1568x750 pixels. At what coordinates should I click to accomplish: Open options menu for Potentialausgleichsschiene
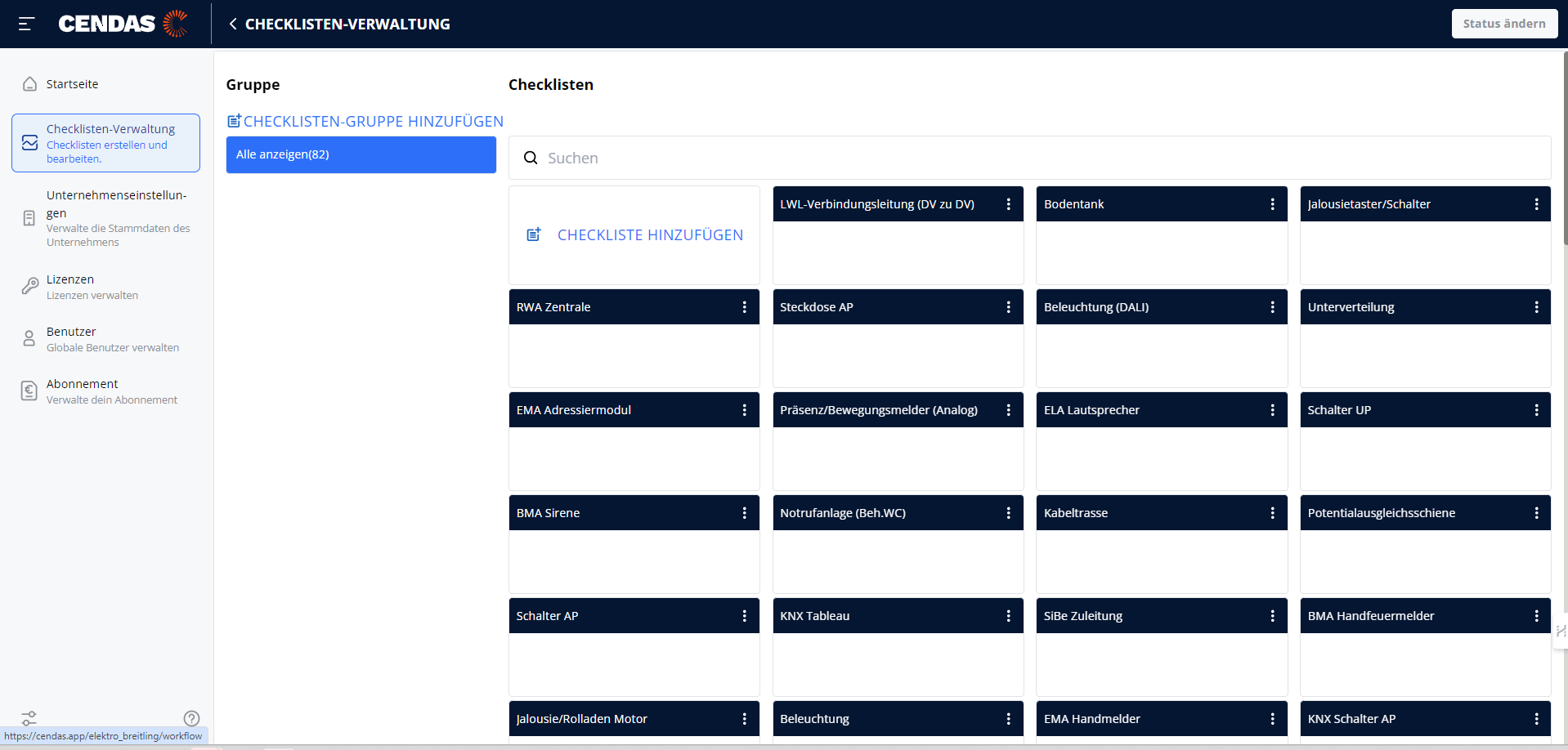1537,513
